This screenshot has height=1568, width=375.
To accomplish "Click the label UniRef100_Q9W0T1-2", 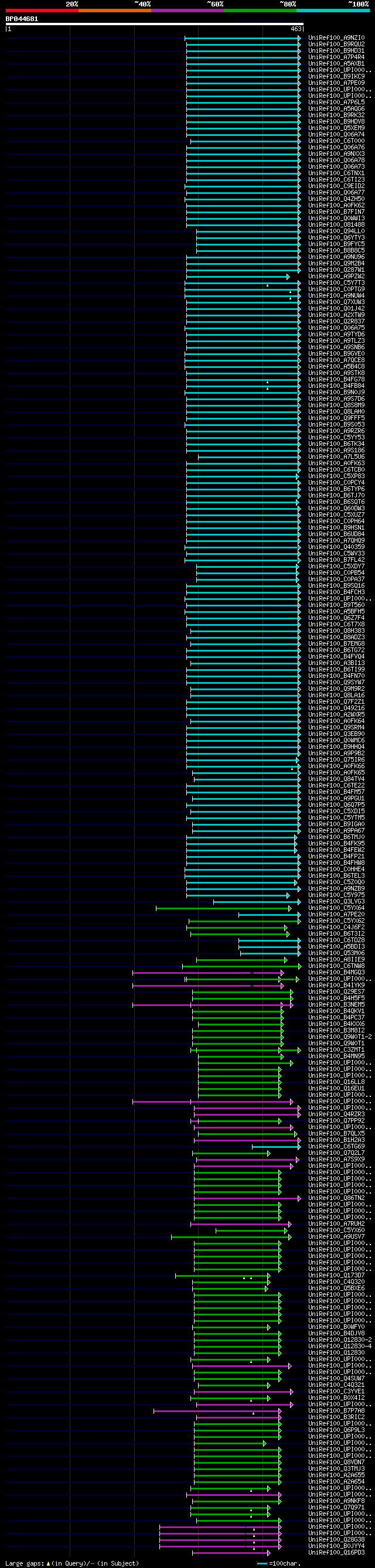I will 340,1037.
